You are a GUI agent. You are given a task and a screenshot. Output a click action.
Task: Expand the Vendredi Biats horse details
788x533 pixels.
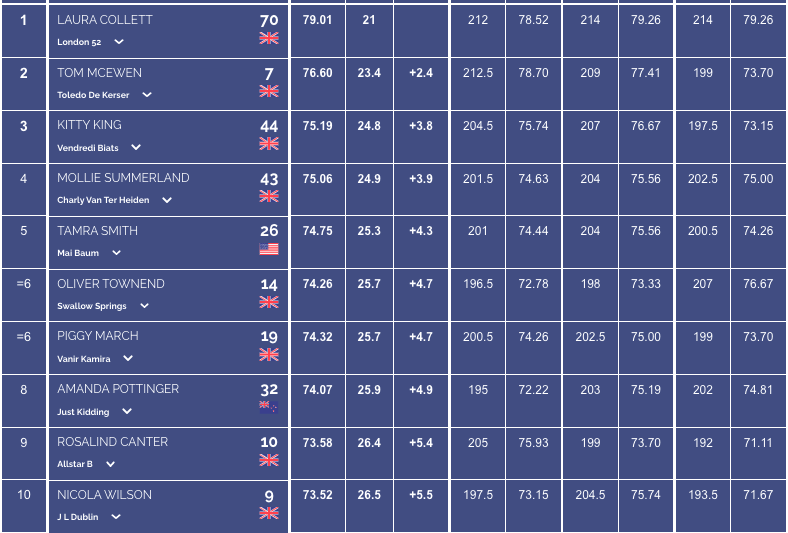136,147
